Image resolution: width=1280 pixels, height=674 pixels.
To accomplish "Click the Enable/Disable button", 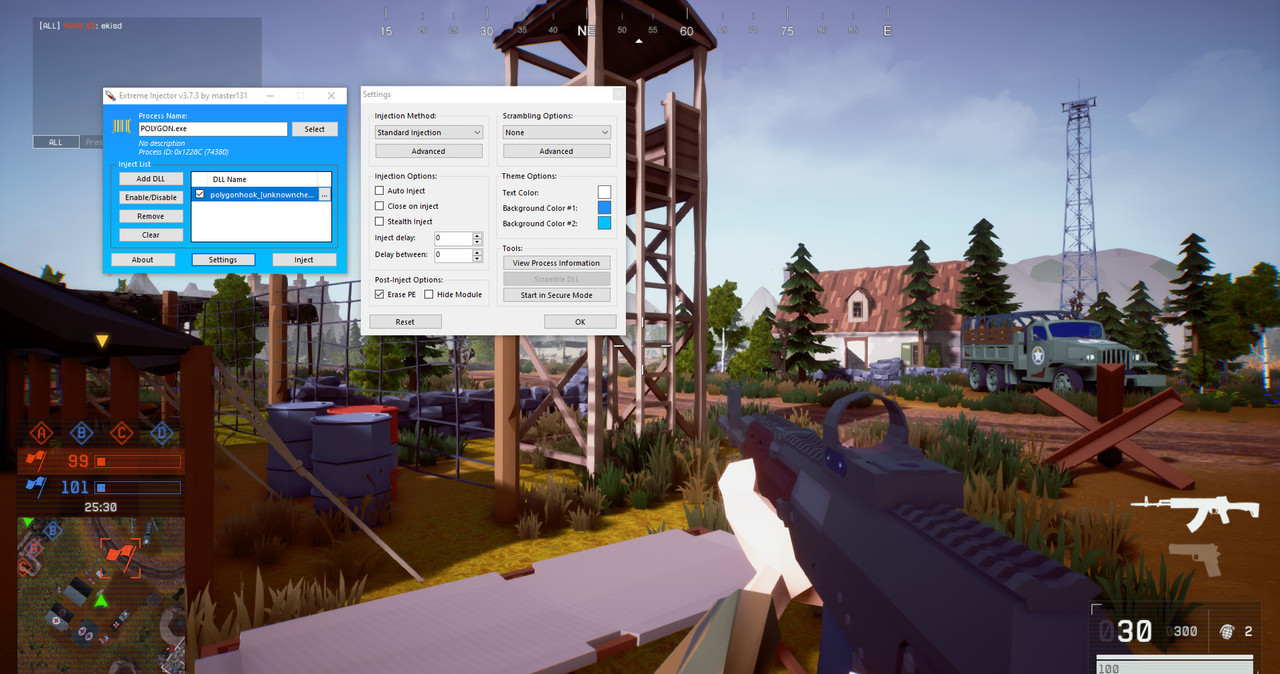I will pos(151,197).
